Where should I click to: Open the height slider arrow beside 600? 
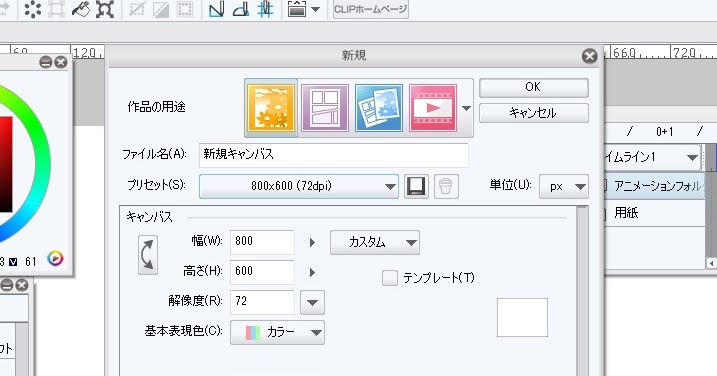[x=312, y=272]
